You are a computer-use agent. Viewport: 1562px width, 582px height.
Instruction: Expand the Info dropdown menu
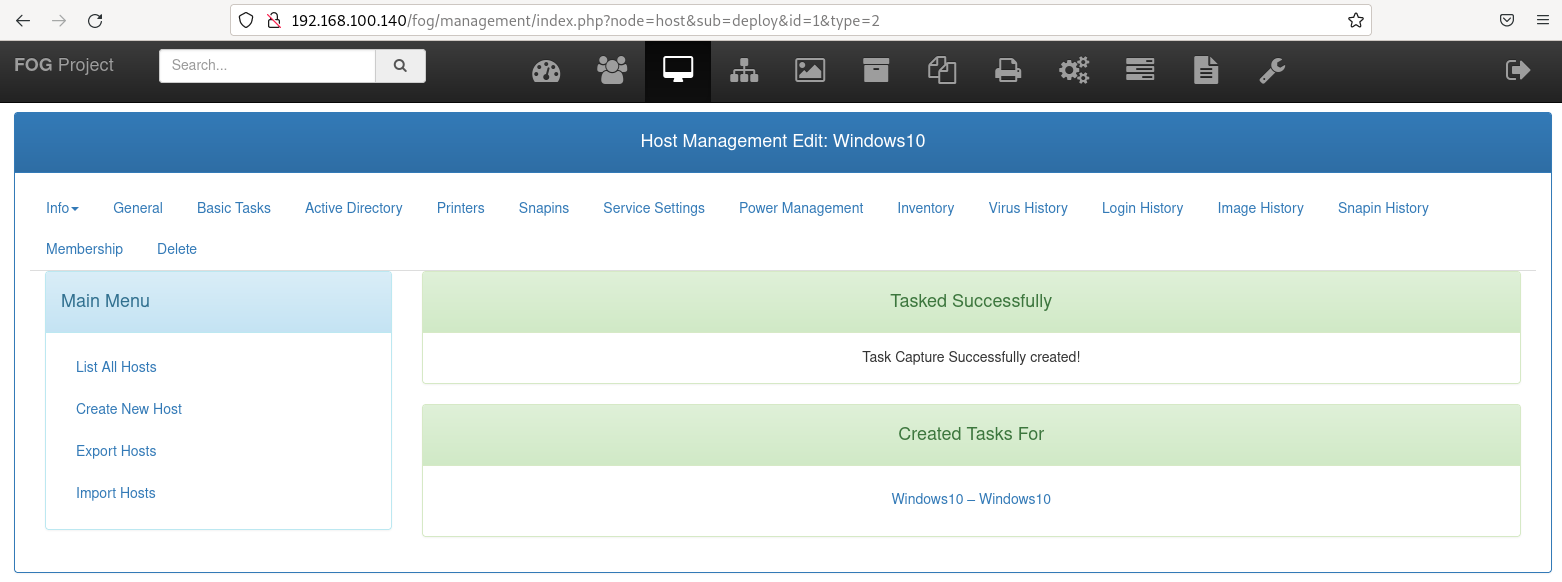click(62, 208)
